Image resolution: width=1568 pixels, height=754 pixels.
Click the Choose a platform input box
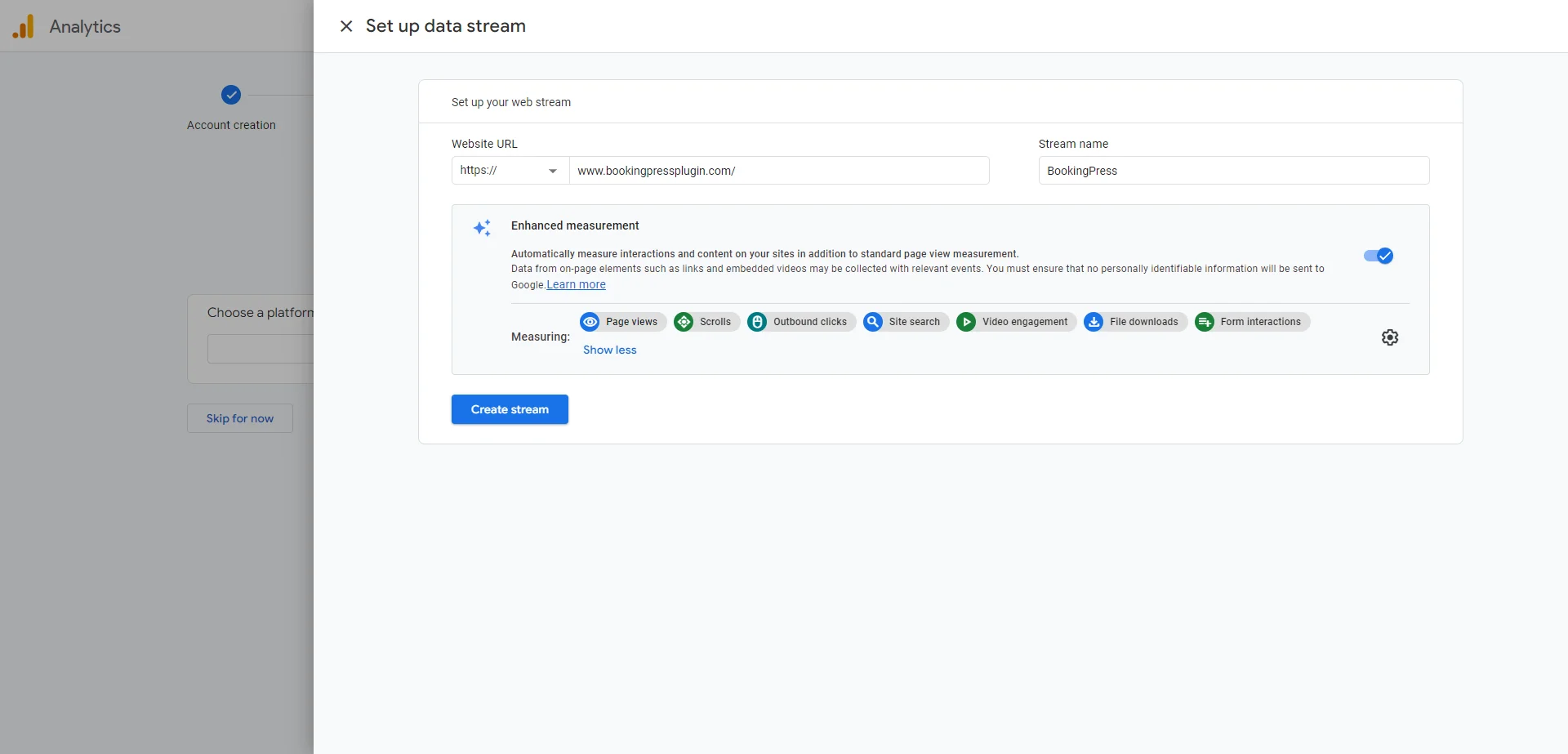coord(261,349)
